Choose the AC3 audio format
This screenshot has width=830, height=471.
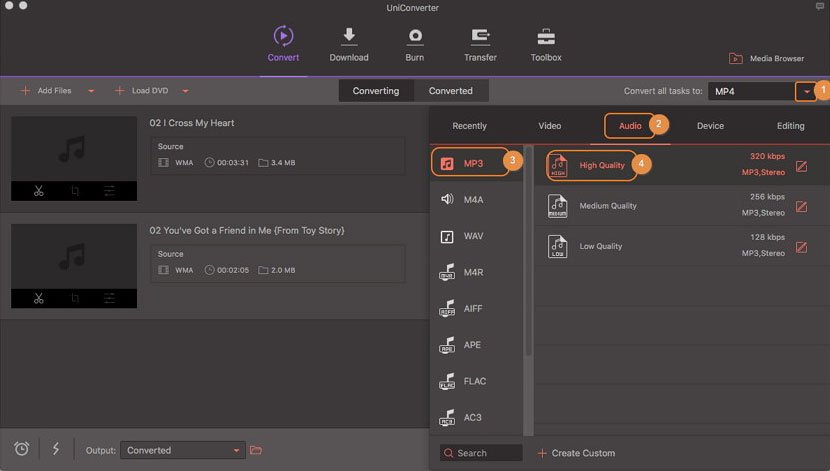(476, 418)
